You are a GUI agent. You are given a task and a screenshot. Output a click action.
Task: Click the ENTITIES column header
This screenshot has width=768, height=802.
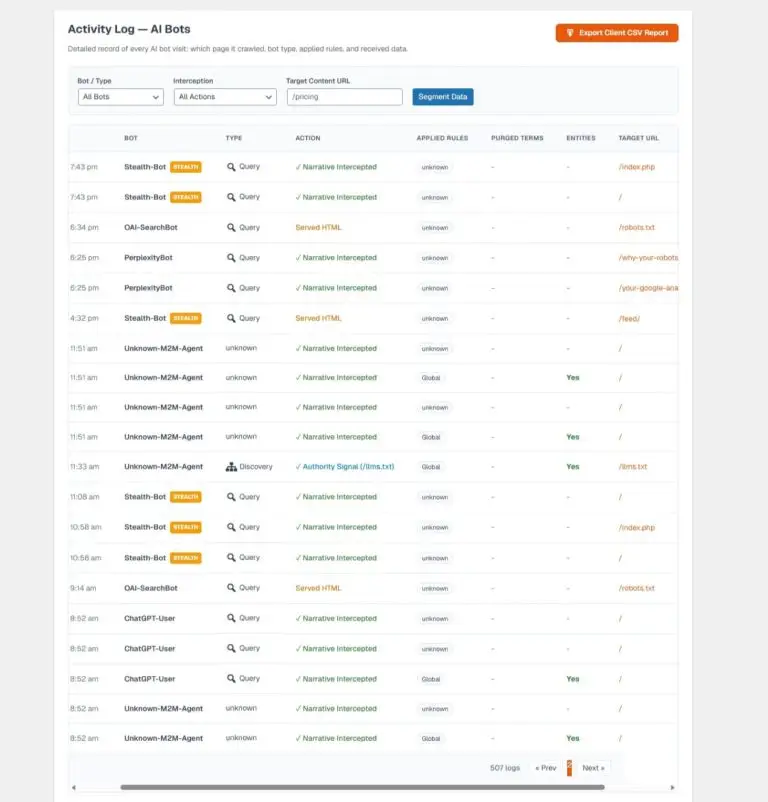[581, 138]
